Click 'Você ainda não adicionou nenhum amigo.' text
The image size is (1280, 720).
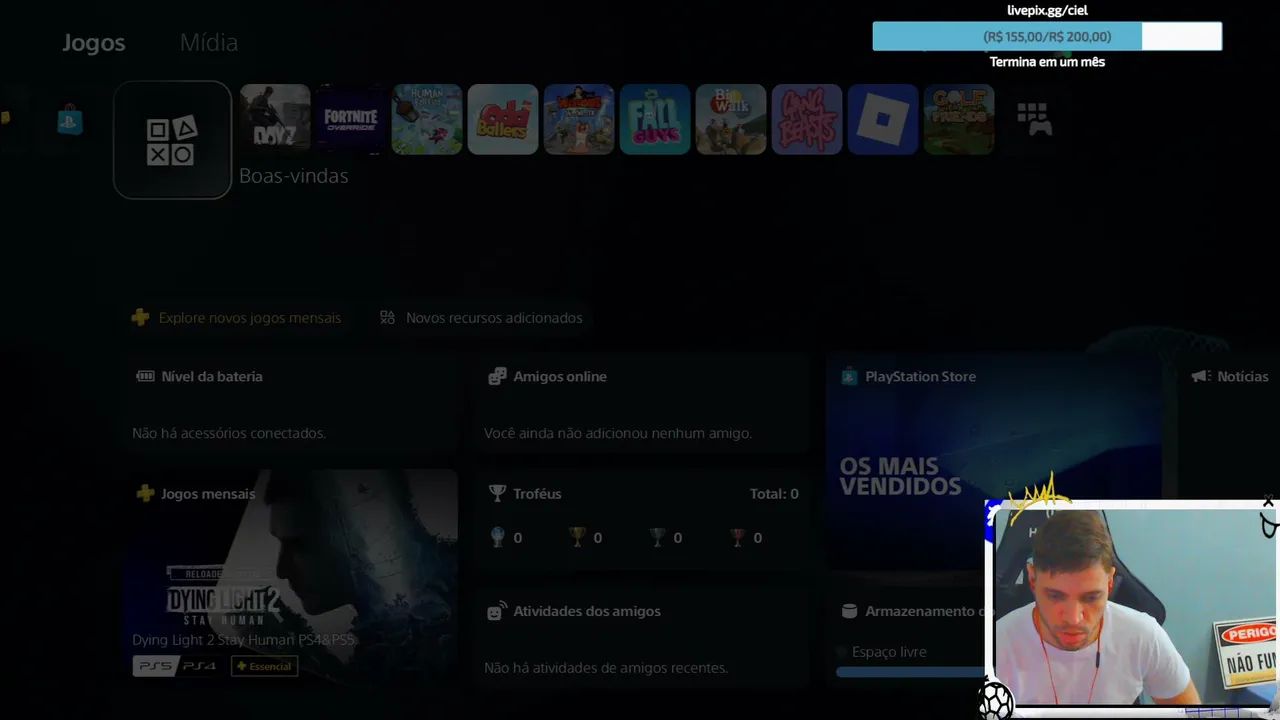618,433
